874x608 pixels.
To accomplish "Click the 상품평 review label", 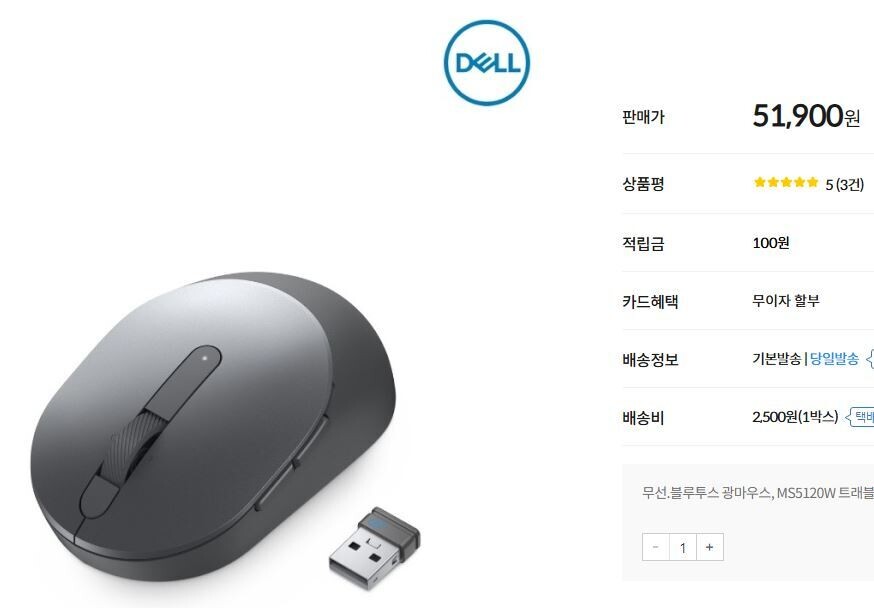I will coord(643,184).
